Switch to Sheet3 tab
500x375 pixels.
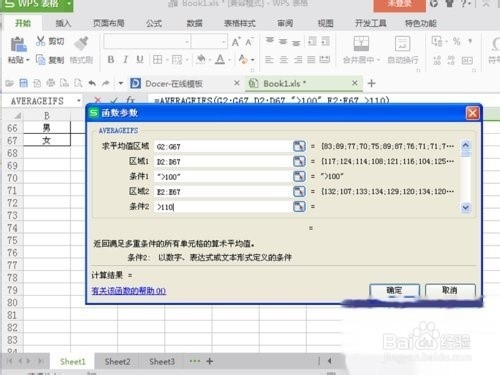(x=162, y=362)
